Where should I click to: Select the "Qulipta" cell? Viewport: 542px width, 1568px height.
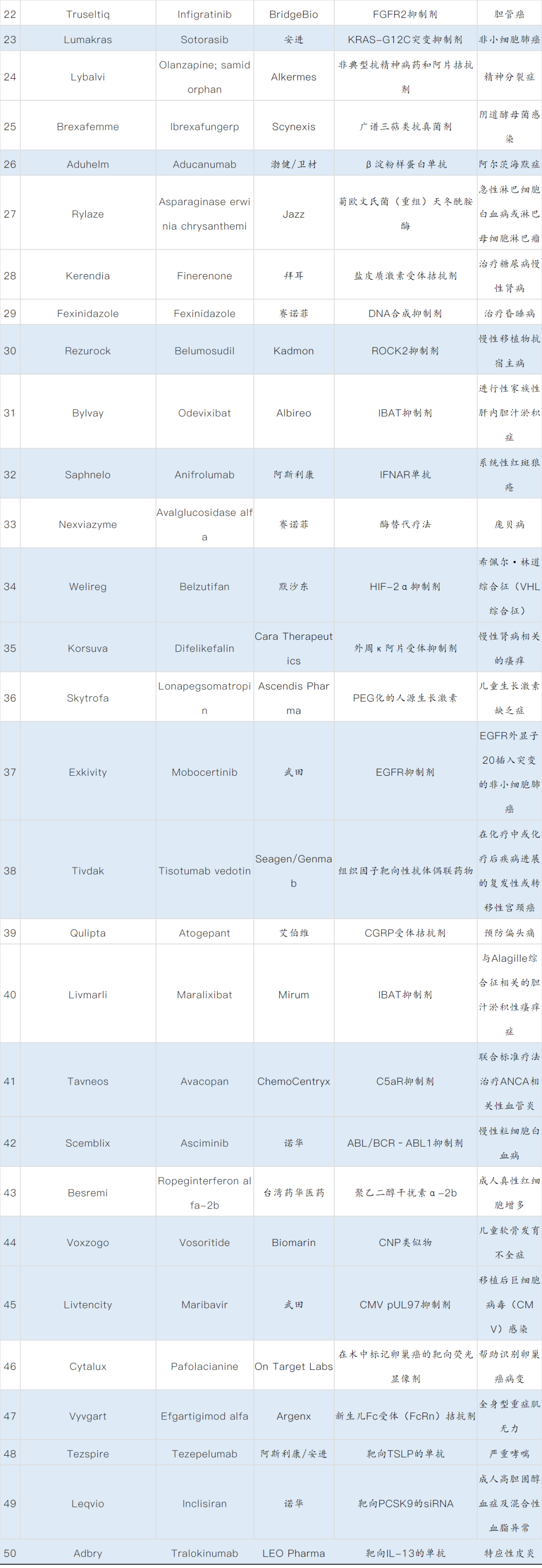click(88, 933)
